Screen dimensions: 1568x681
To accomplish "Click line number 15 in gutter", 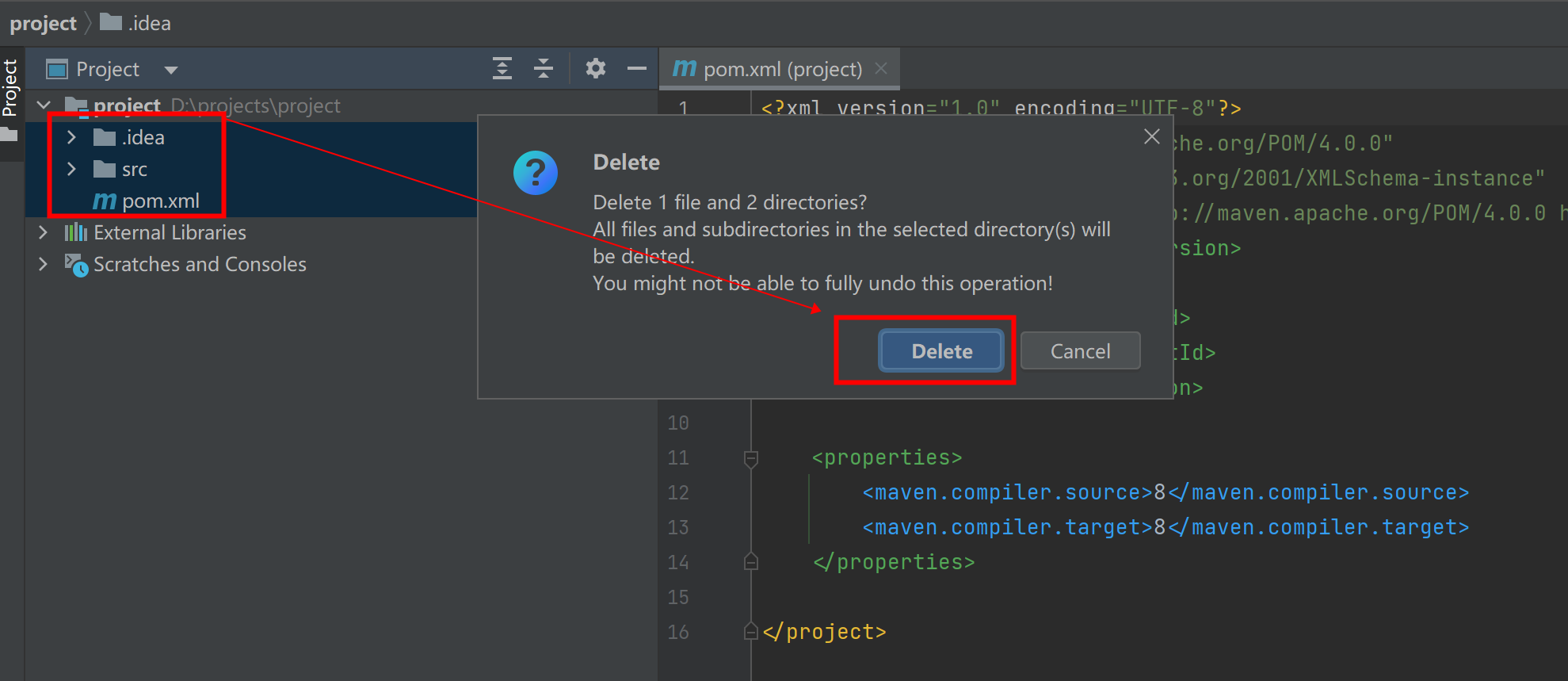I will point(678,597).
